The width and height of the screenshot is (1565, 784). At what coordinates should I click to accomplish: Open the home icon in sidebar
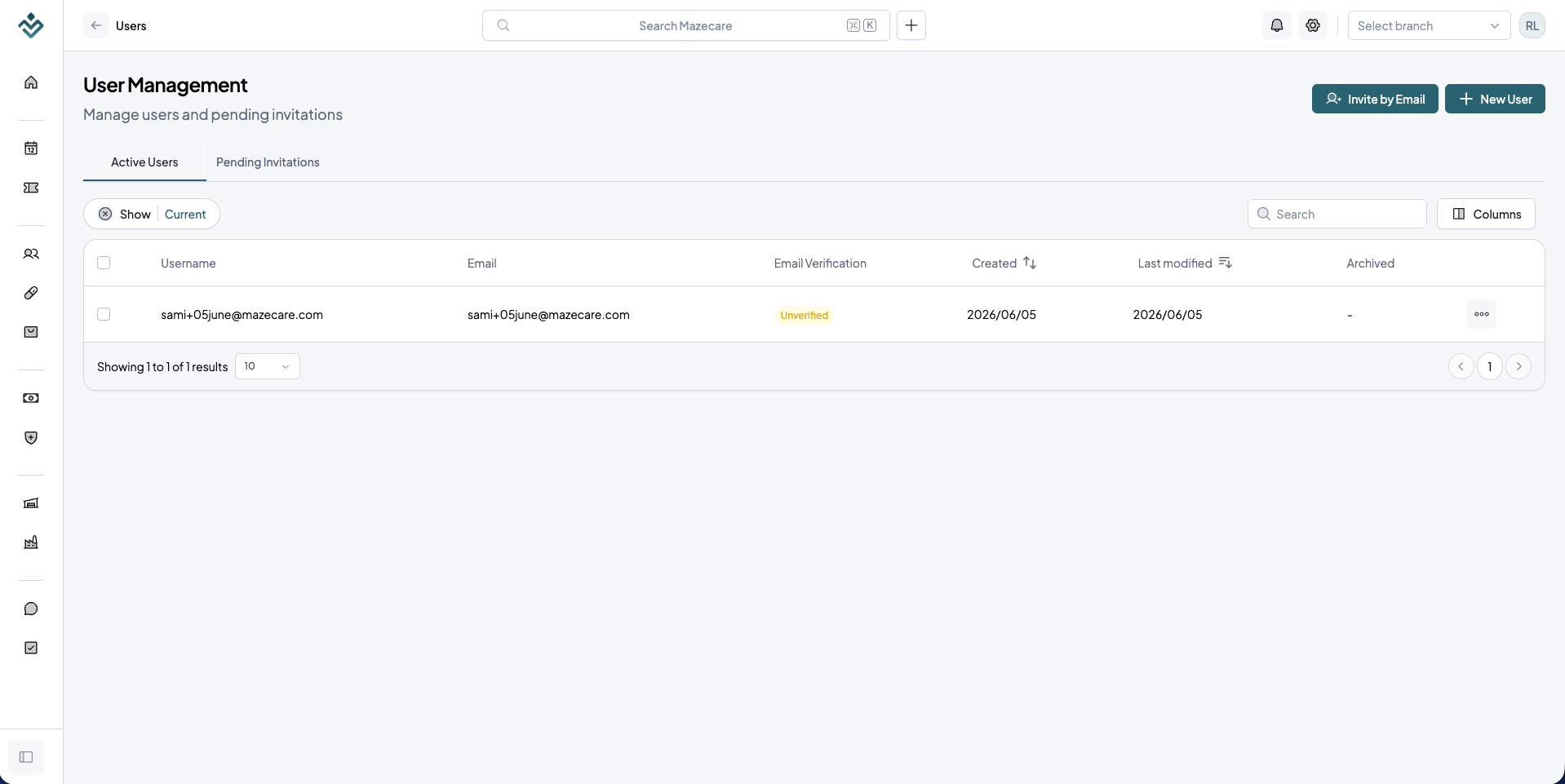31,82
